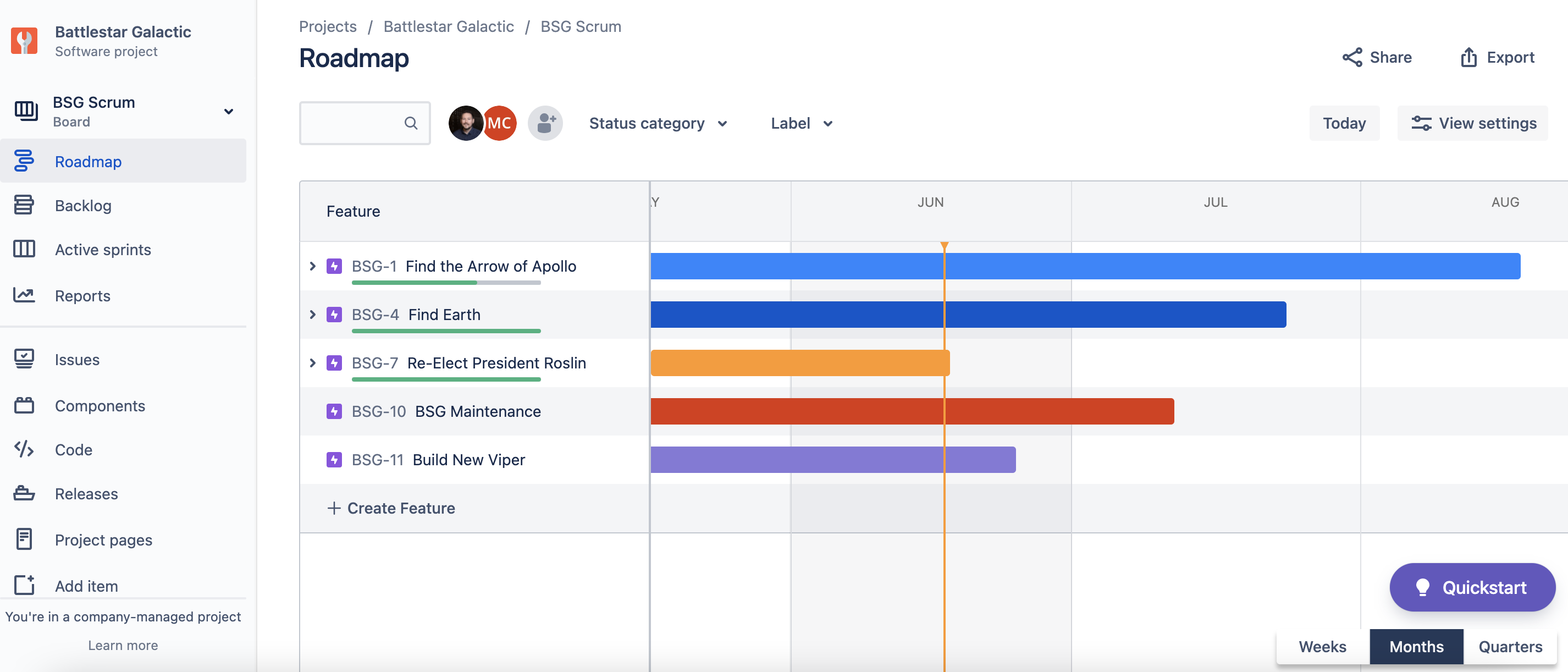The height and width of the screenshot is (672, 1568).
Task: Switch timeline to Weeks view
Action: click(1322, 647)
